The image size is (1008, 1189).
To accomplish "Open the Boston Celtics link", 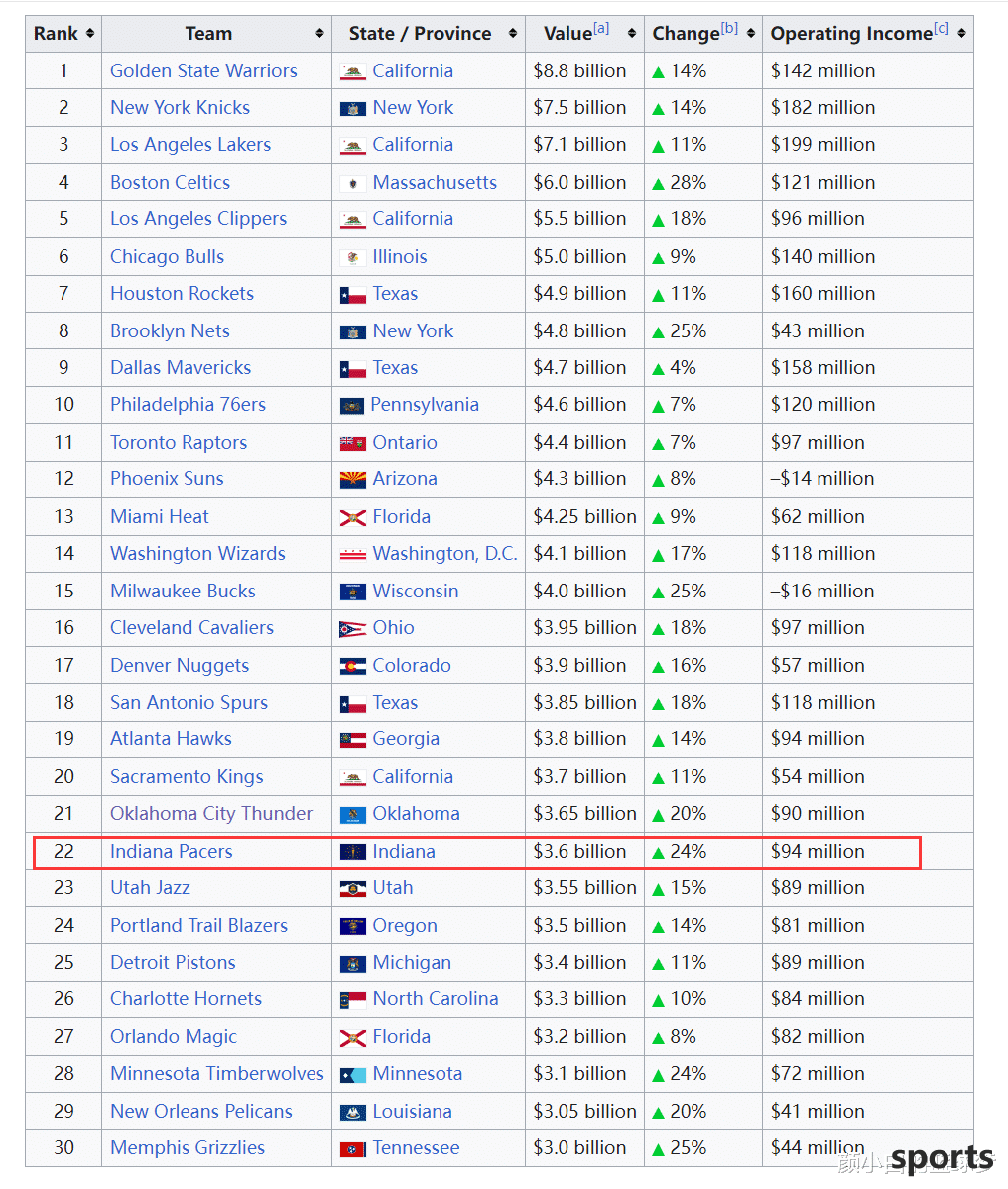I will (171, 183).
